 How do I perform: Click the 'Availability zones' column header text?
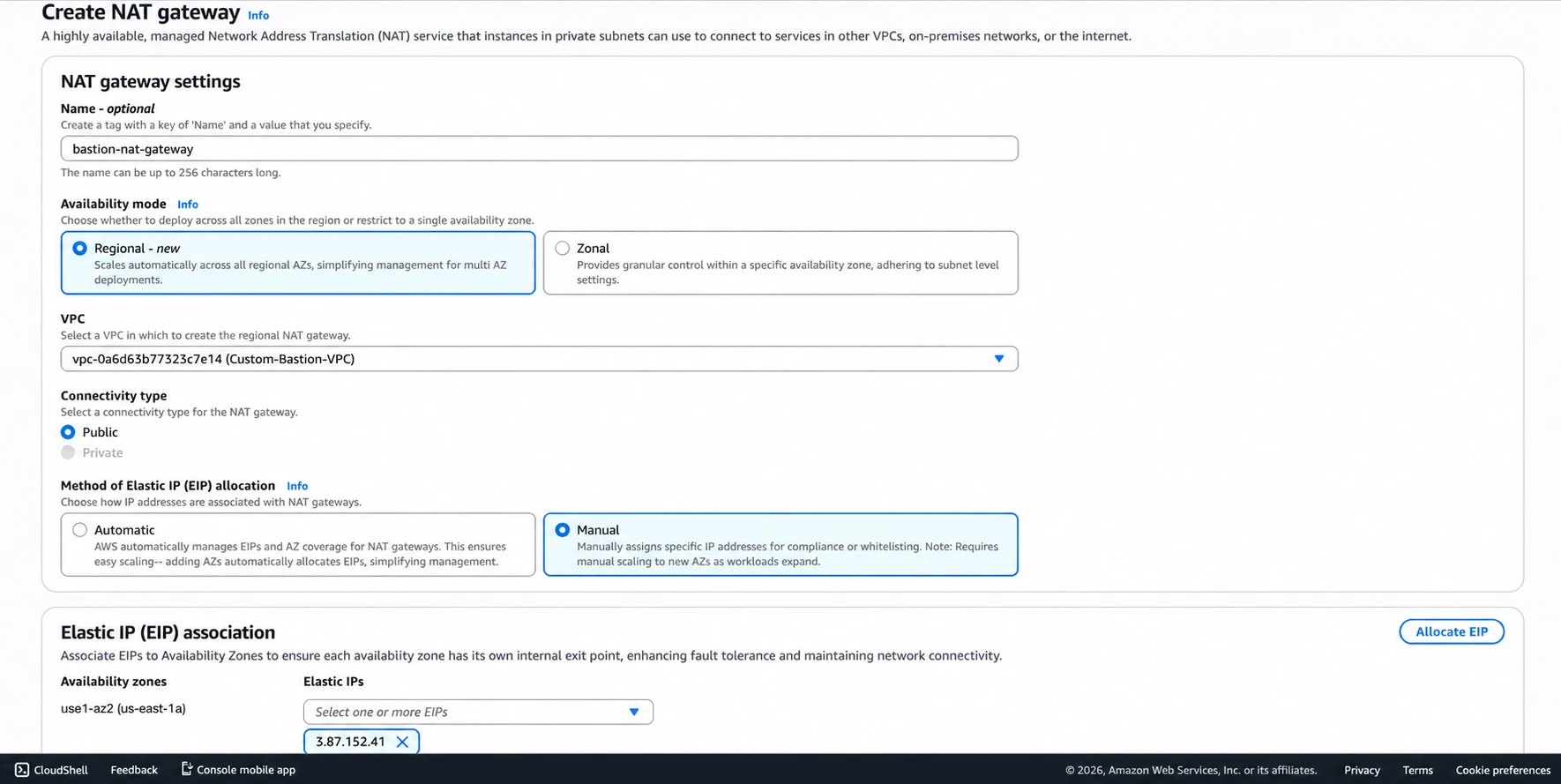[x=114, y=682]
